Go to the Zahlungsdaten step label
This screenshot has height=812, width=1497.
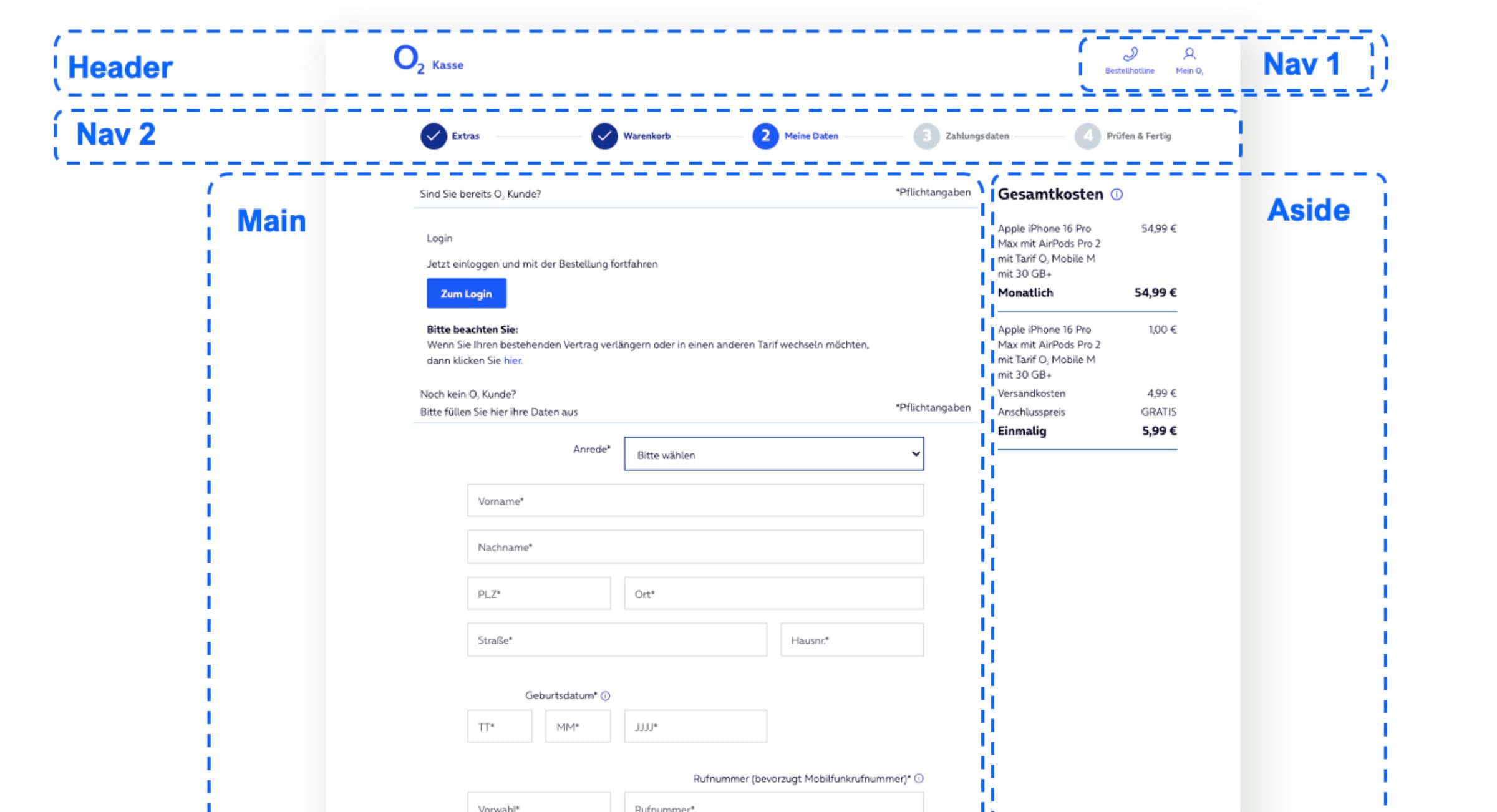pyautogui.click(x=977, y=136)
